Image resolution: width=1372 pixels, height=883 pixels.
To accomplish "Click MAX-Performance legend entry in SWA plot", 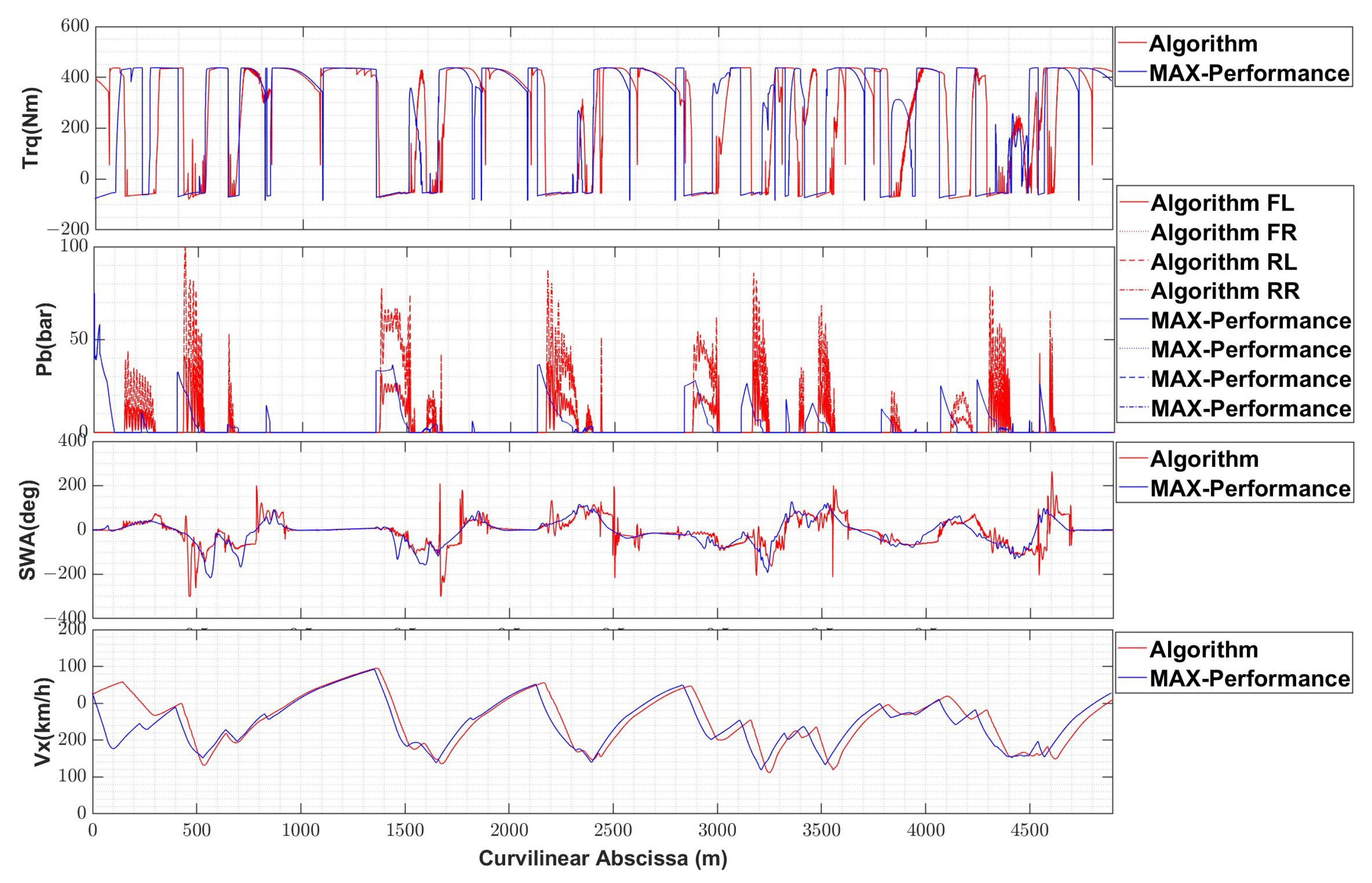I will (1250, 489).
